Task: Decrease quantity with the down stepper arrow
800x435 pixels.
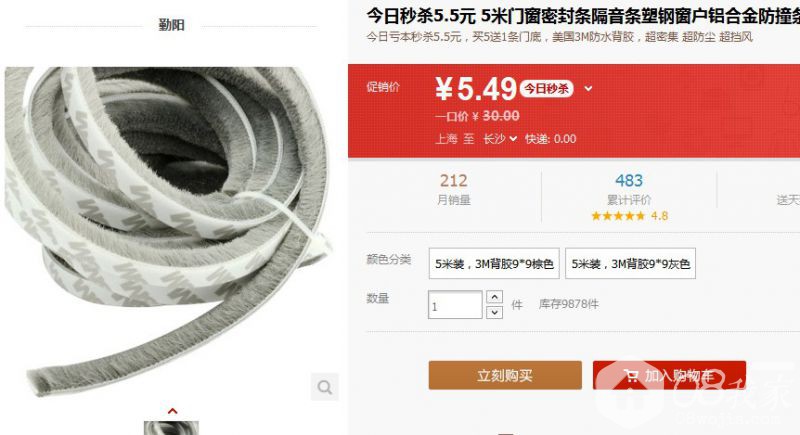Action: coord(494,312)
